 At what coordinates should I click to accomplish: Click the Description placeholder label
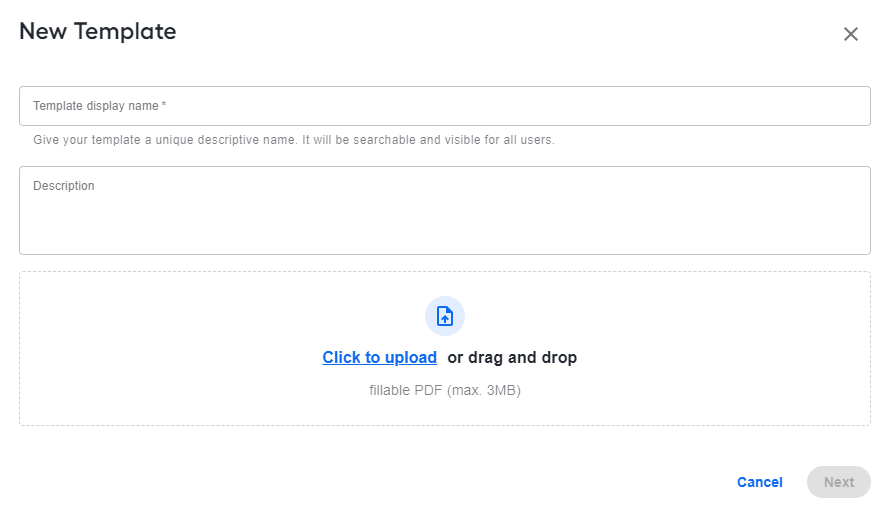click(x=64, y=185)
